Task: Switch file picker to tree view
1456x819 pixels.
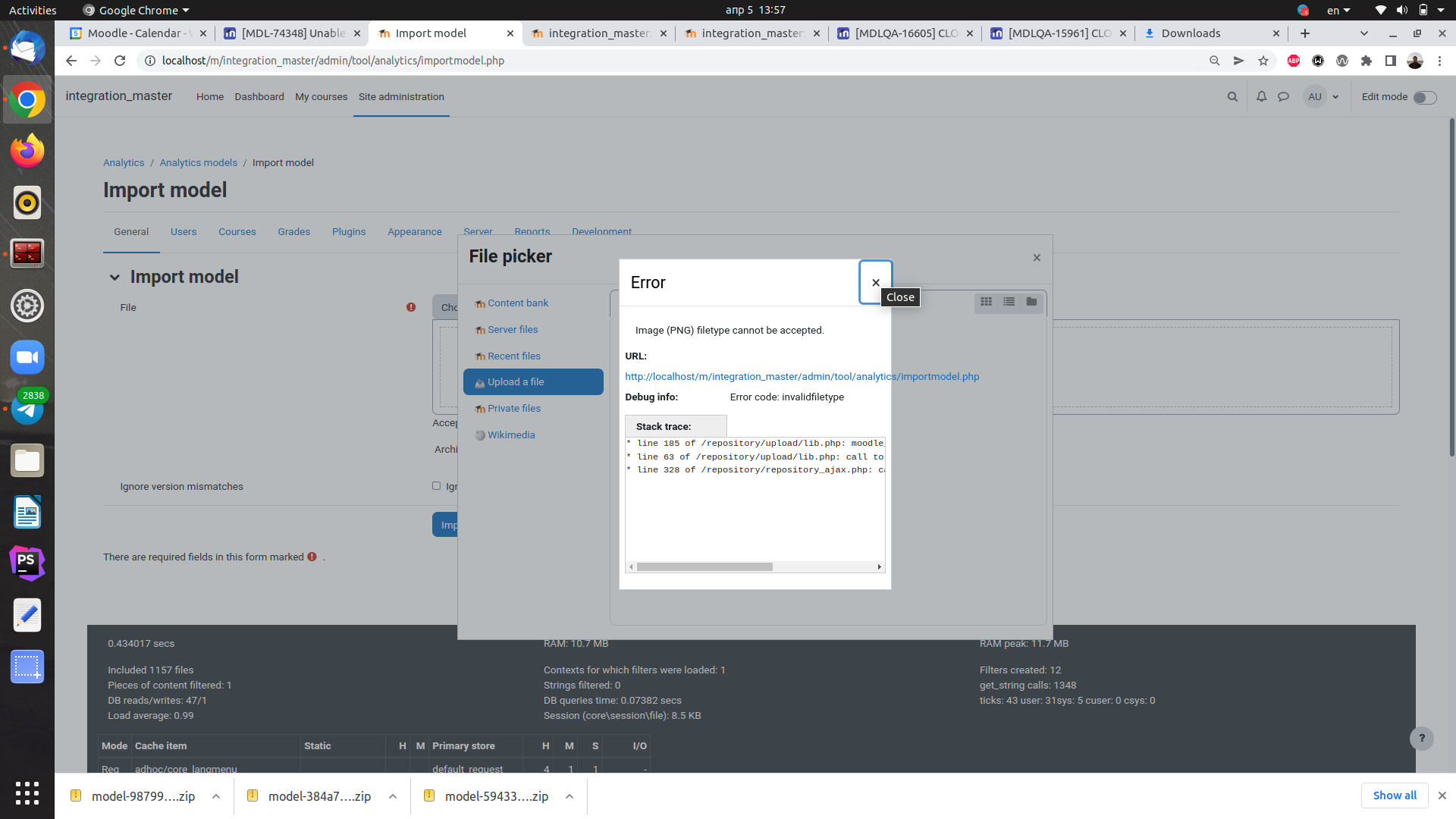Action: 1031,302
